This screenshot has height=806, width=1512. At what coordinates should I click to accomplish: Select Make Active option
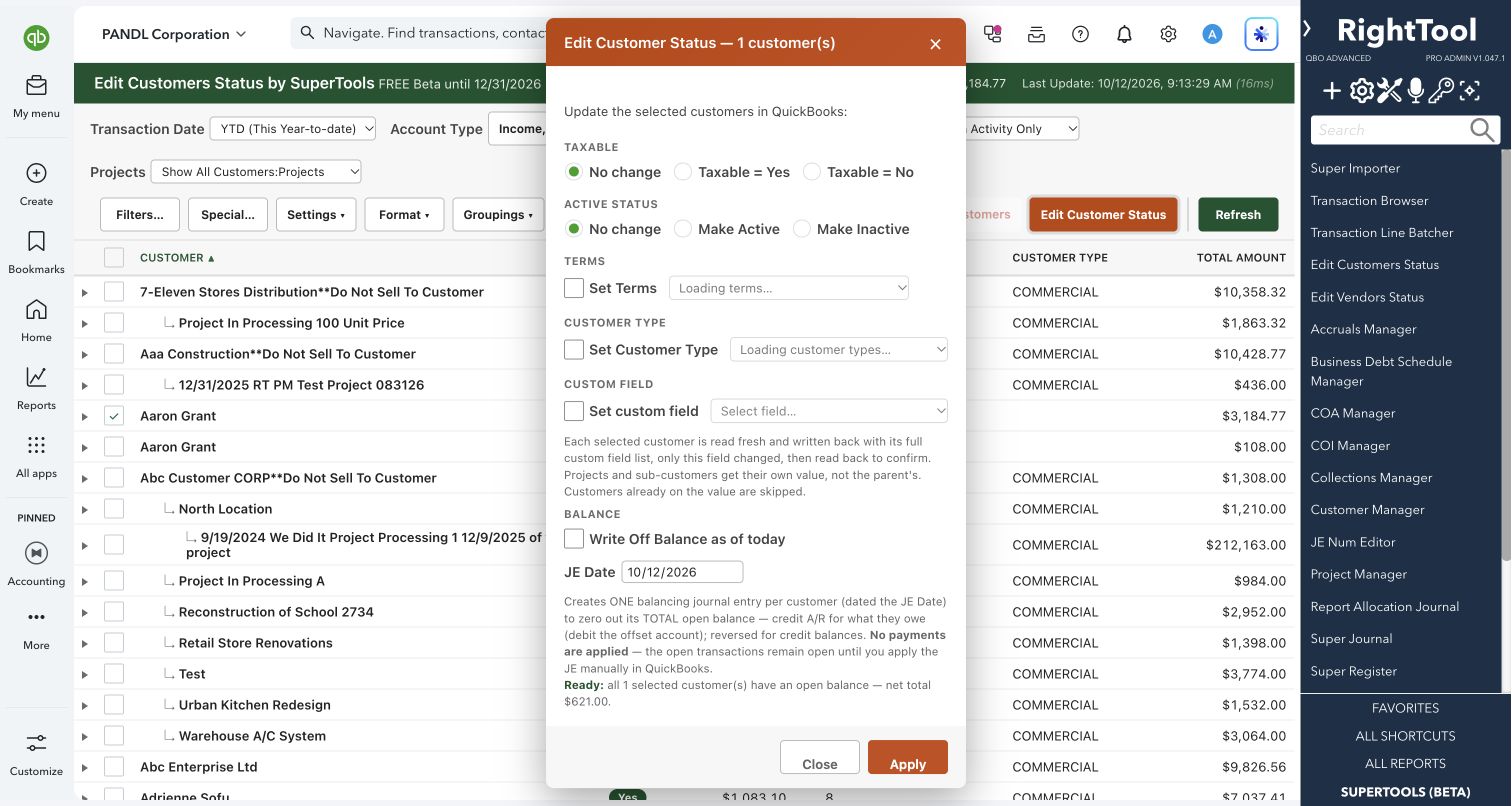(x=683, y=229)
